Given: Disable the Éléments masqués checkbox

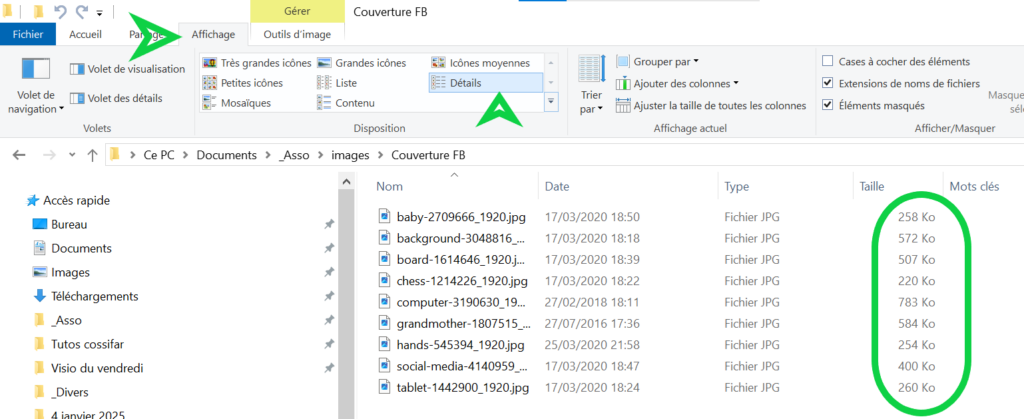Looking at the screenshot, I should point(827,105).
